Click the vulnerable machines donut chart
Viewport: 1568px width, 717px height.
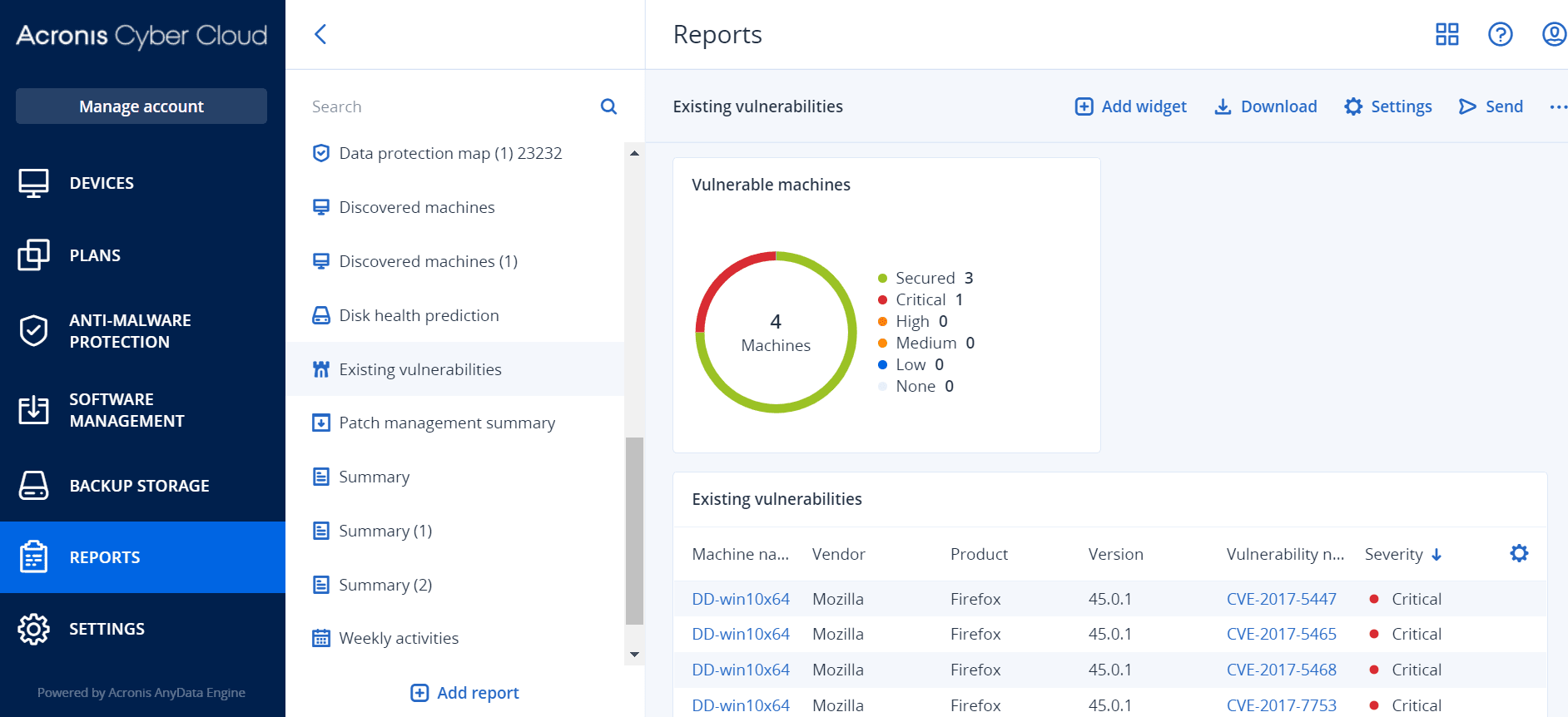click(776, 332)
